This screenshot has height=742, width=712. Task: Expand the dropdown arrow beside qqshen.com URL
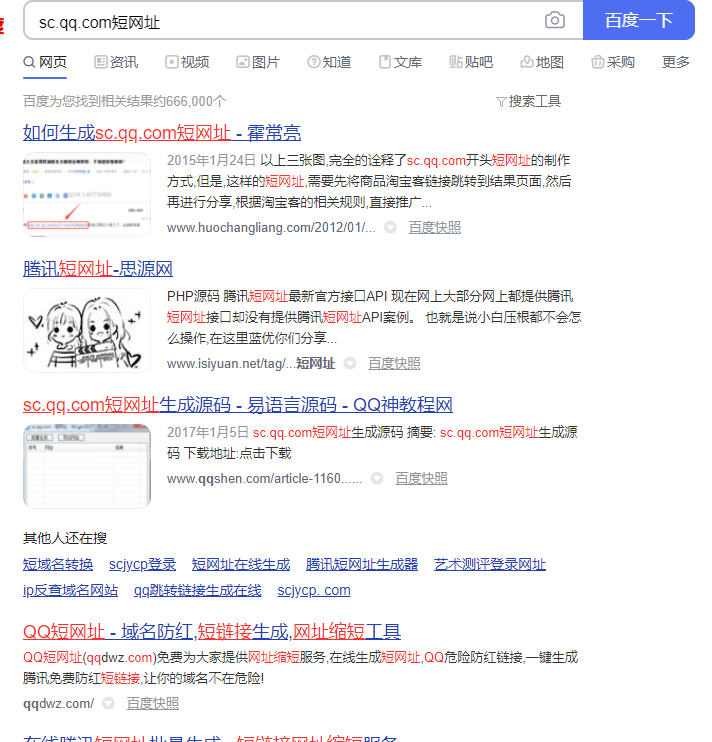[377, 478]
